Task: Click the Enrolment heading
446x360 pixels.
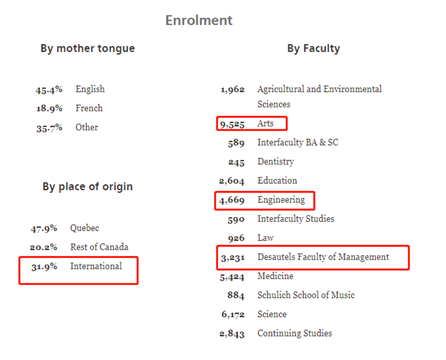Action: tap(199, 20)
